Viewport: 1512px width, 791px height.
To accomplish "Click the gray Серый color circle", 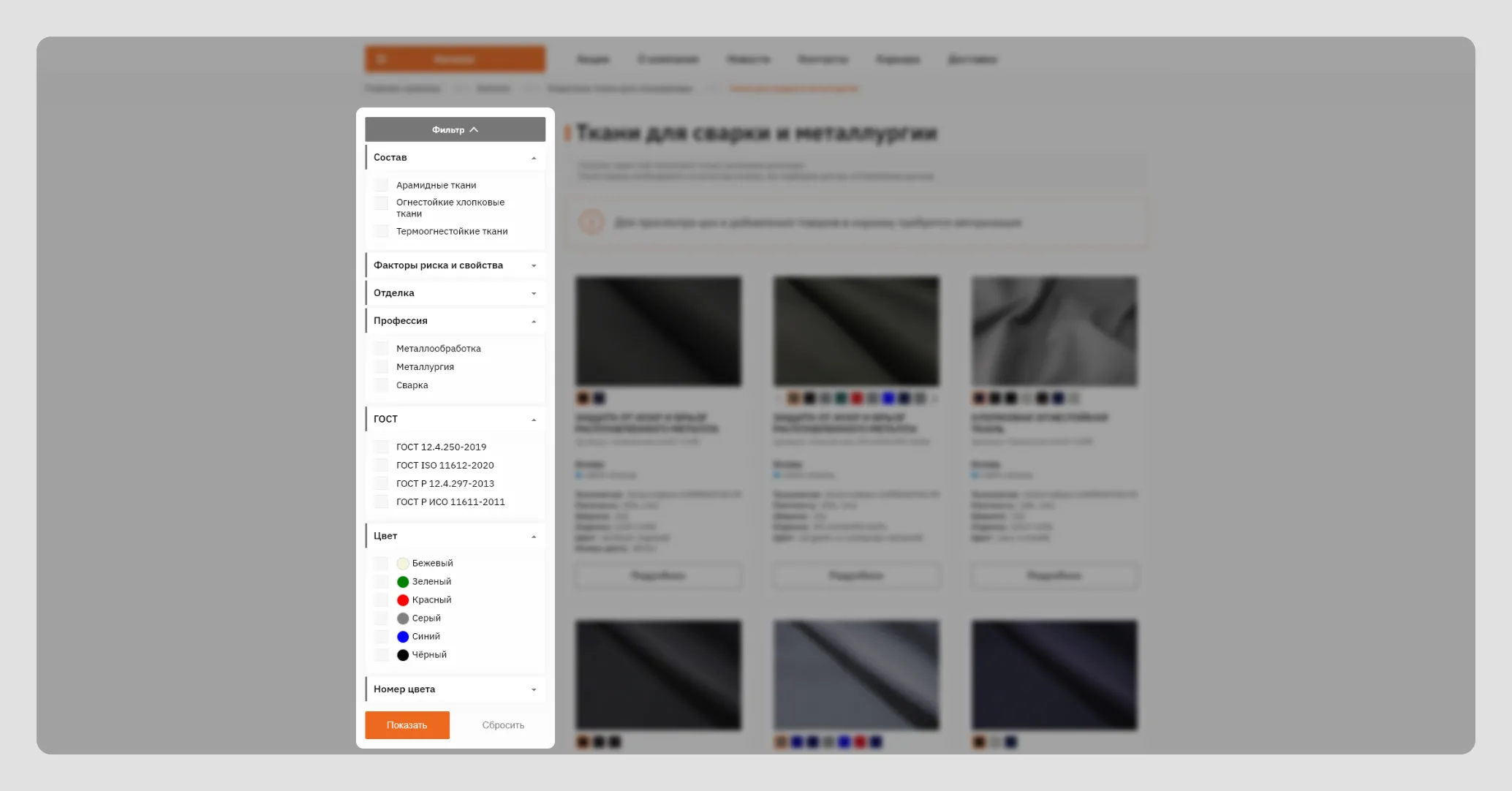I will (403, 618).
